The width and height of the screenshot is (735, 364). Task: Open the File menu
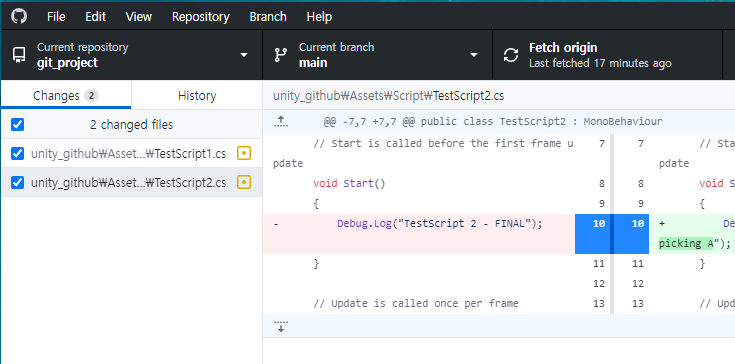pos(56,17)
